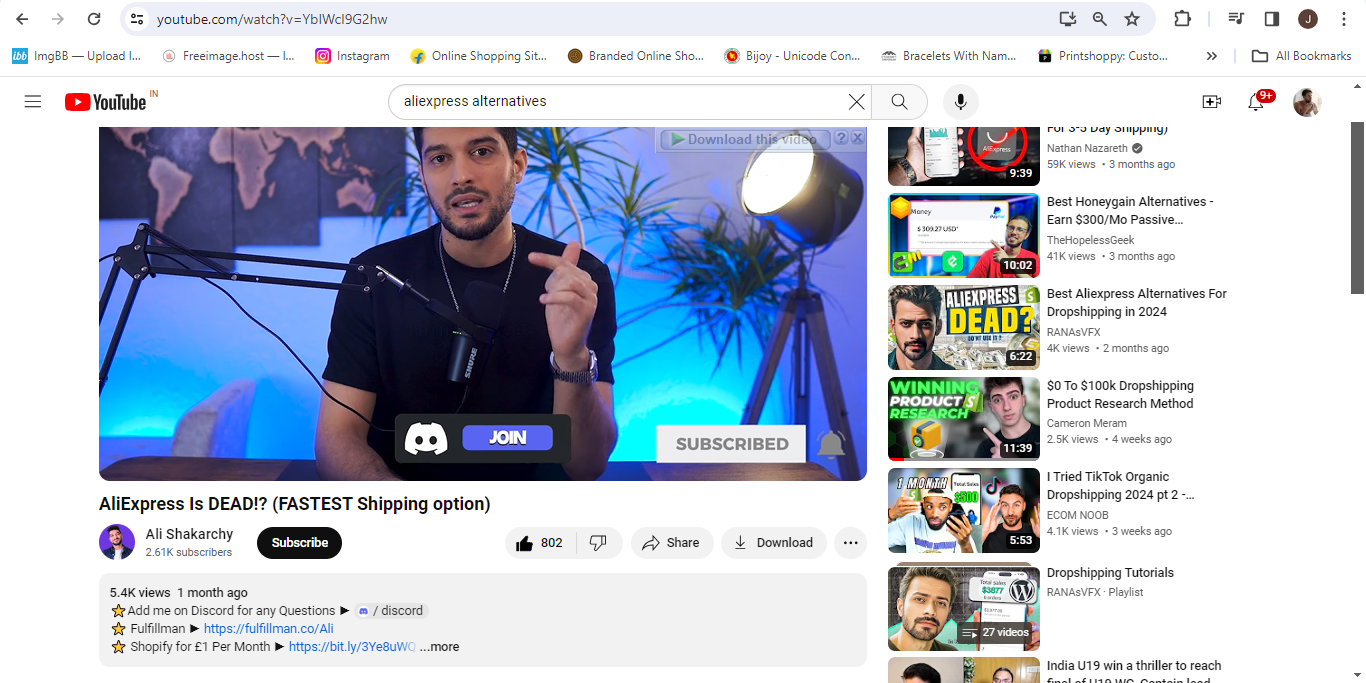Open Online Shopping Site bookmark
The width and height of the screenshot is (1366, 683).
click(x=478, y=56)
